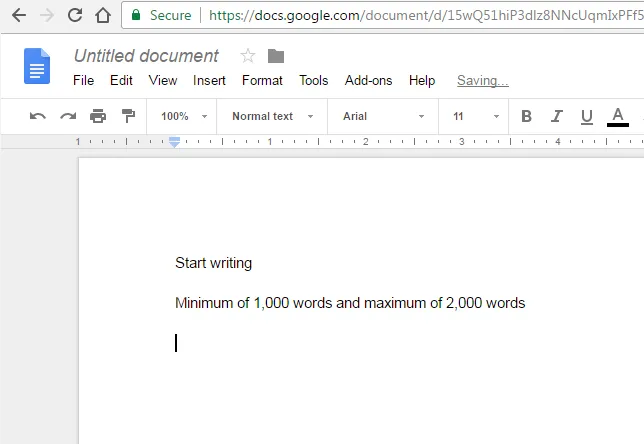Click the 'Minimum of 1,000 words' line
This screenshot has width=644, height=444.
pyautogui.click(x=350, y=303)
